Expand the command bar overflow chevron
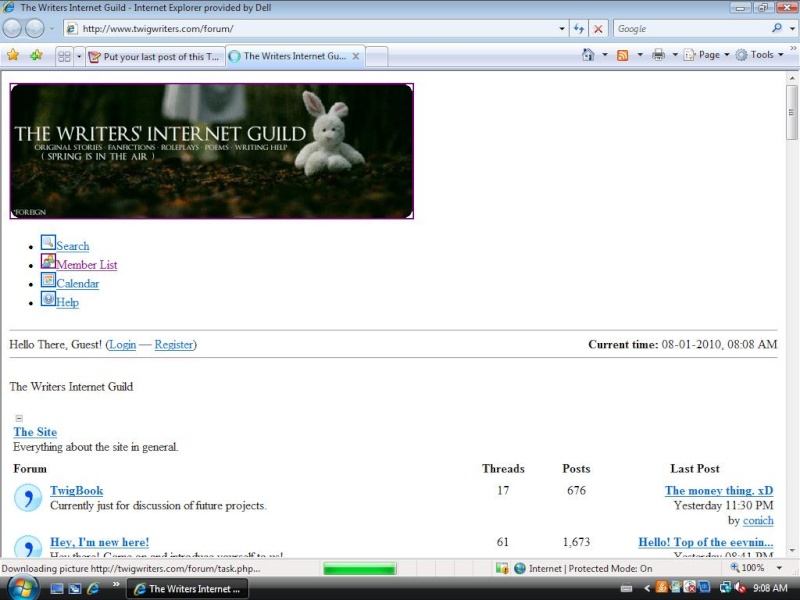The width and height of the screenshot is (800, 600). (793, 48)
